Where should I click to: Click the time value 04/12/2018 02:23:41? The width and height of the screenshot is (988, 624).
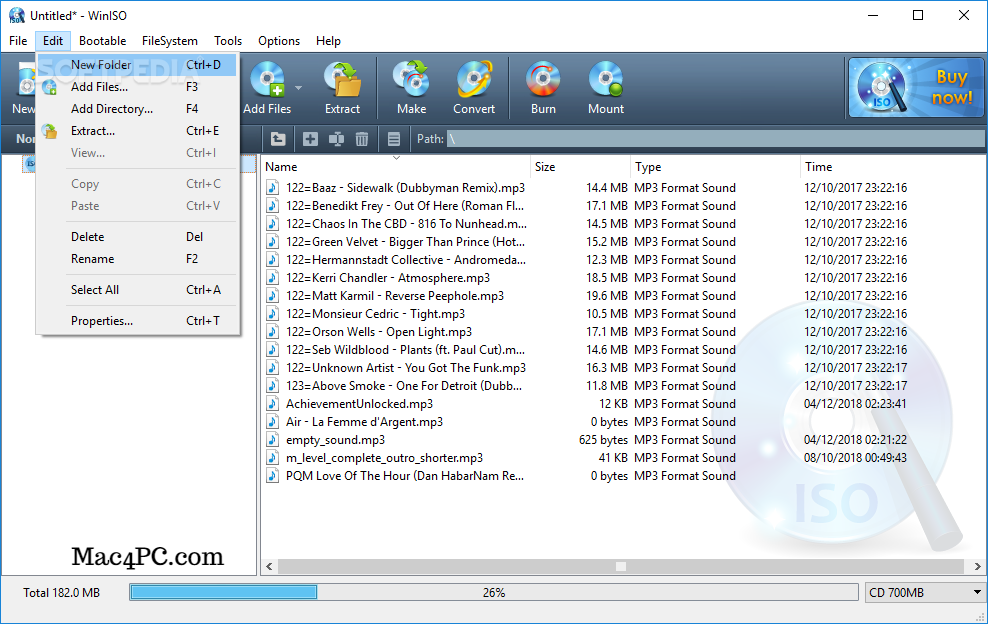coord(855,404)
